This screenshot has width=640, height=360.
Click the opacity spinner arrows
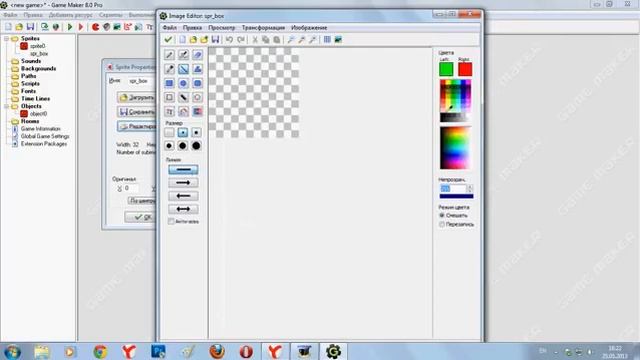470,189
